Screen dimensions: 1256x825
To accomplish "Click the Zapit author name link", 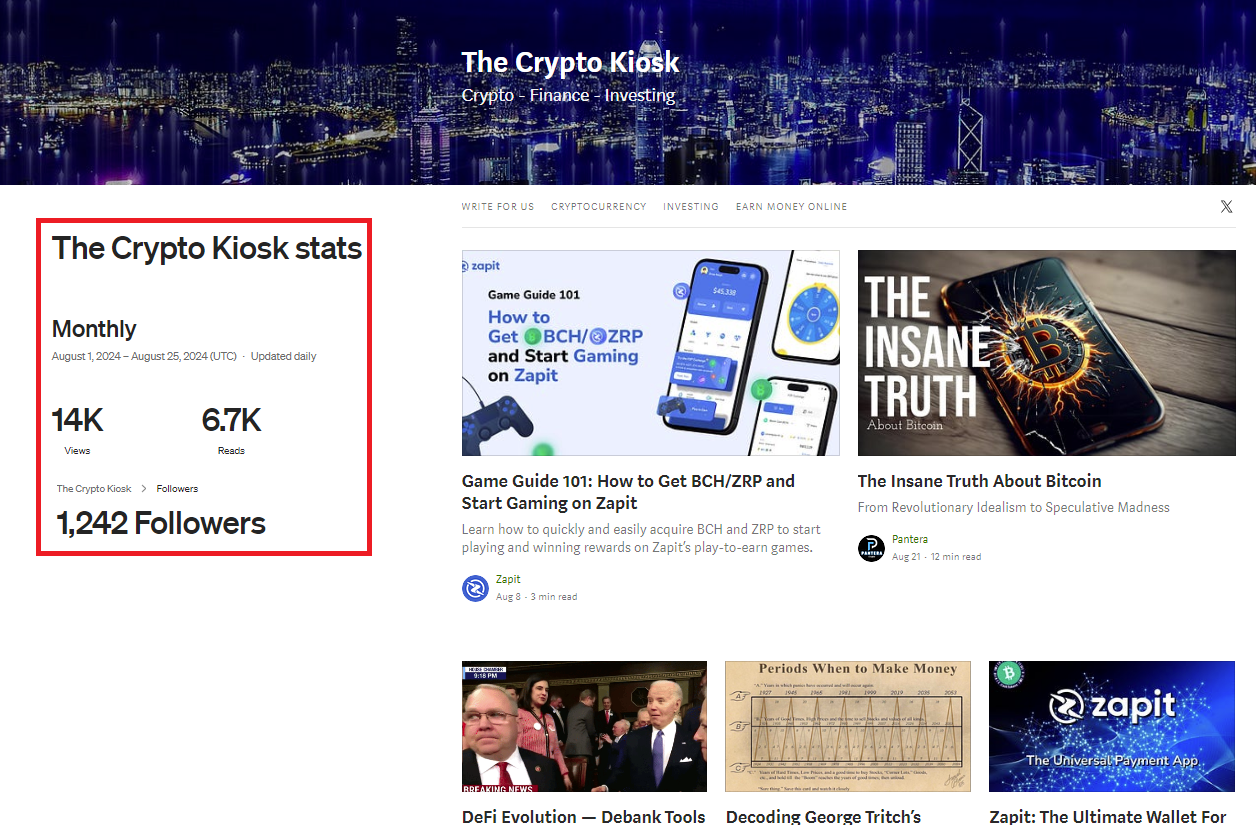I will click(508, 579).
